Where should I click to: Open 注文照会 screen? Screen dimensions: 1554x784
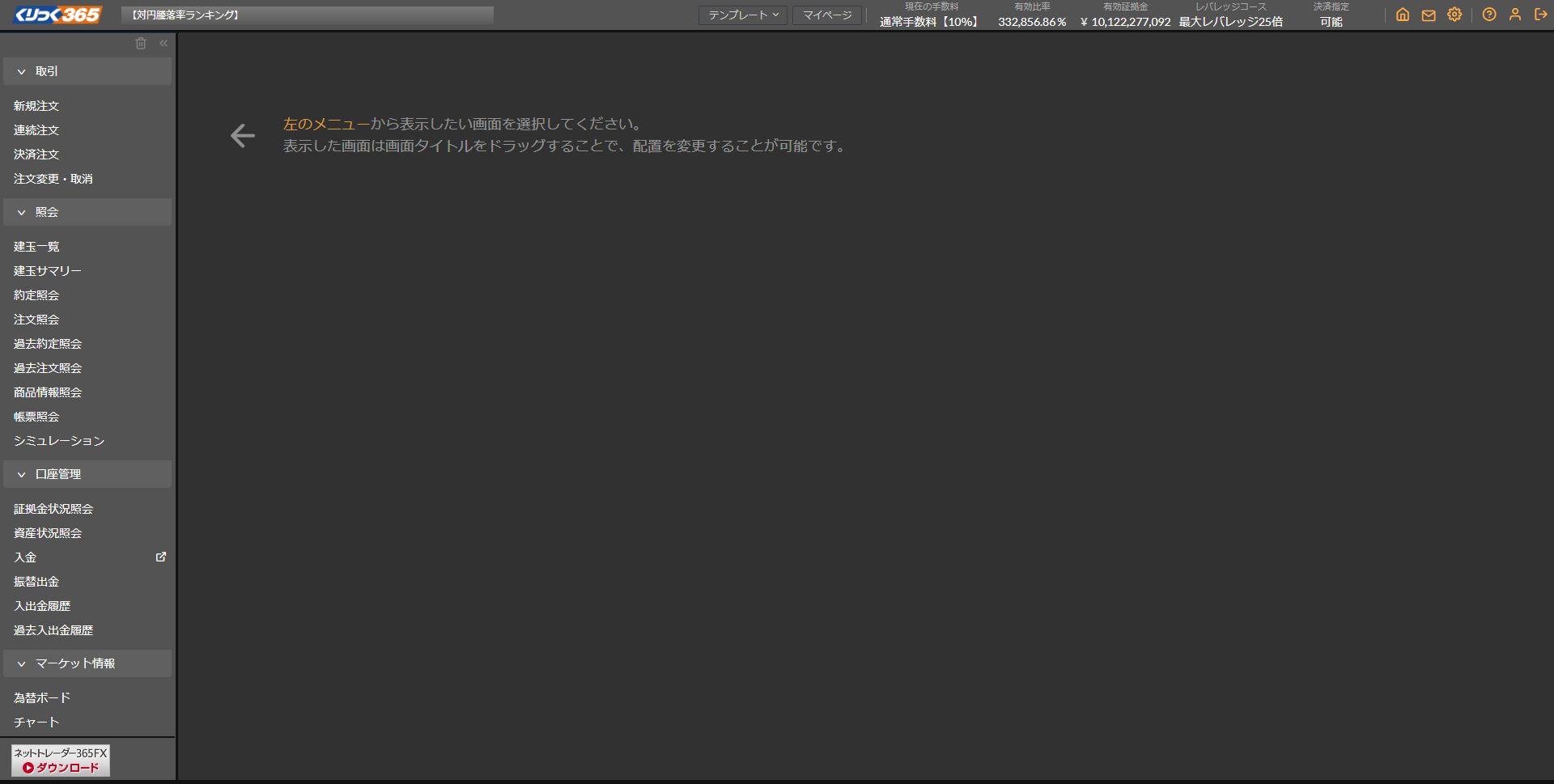click(36, 320)
